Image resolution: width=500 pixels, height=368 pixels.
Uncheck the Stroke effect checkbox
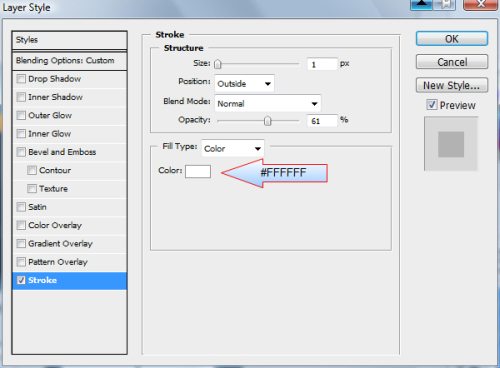[21, 280]
